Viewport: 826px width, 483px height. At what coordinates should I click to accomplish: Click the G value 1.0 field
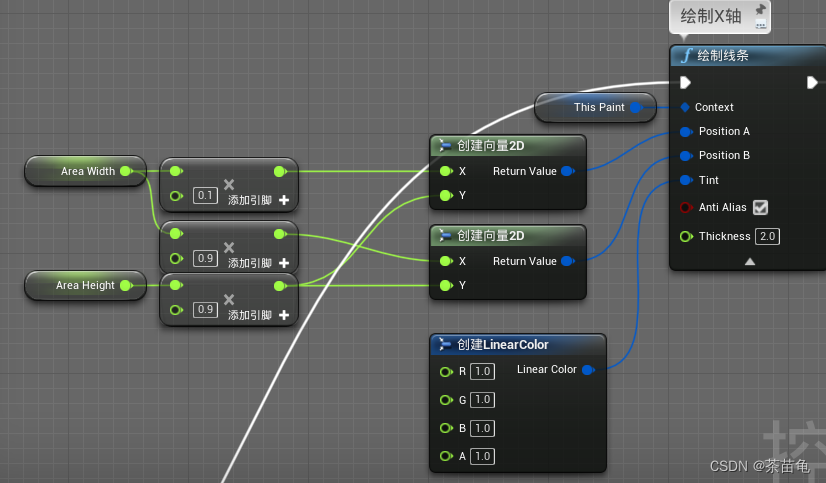tap(483, 400)
